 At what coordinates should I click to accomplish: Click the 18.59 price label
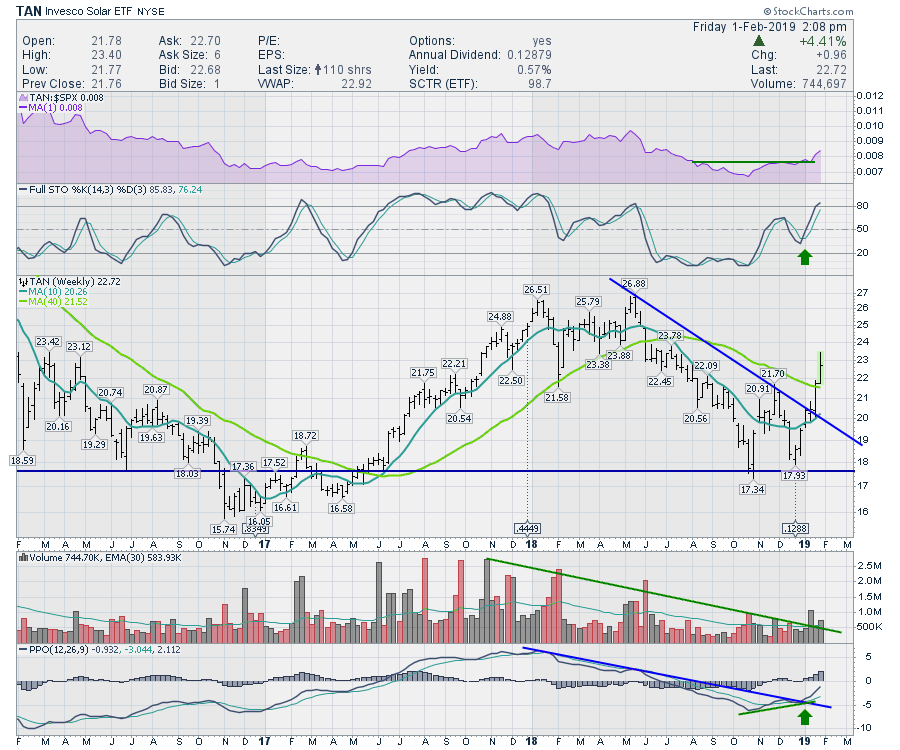(x=22, y=460)
